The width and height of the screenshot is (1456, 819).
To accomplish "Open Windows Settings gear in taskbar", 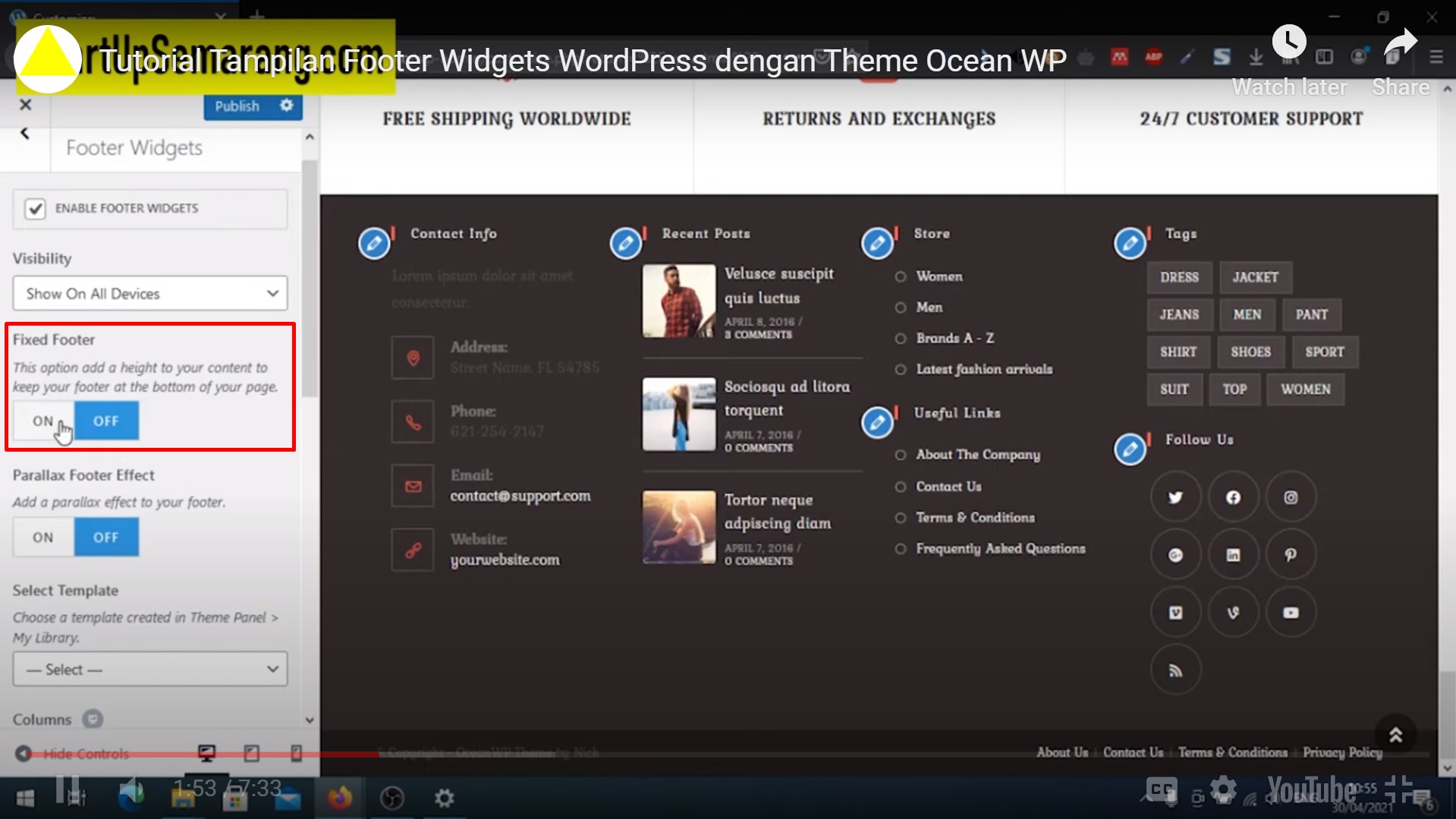I will coord(444,799).
